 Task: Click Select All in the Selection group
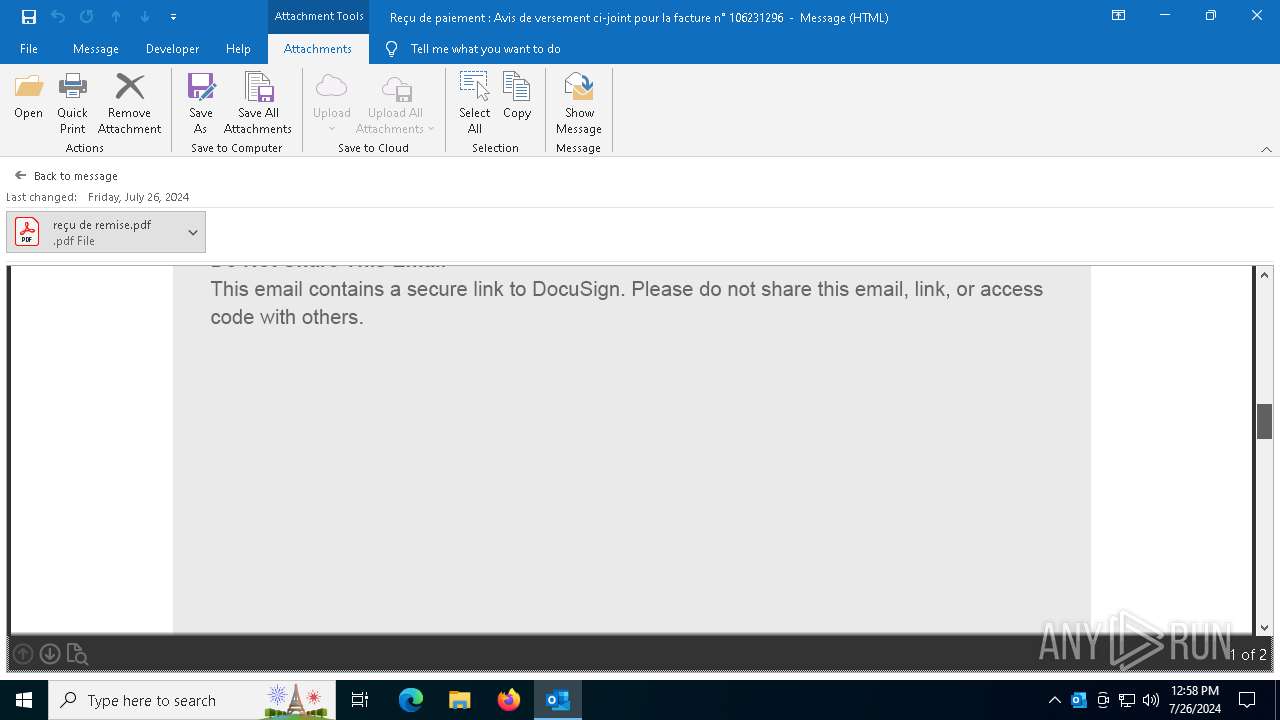coord(475,103)
